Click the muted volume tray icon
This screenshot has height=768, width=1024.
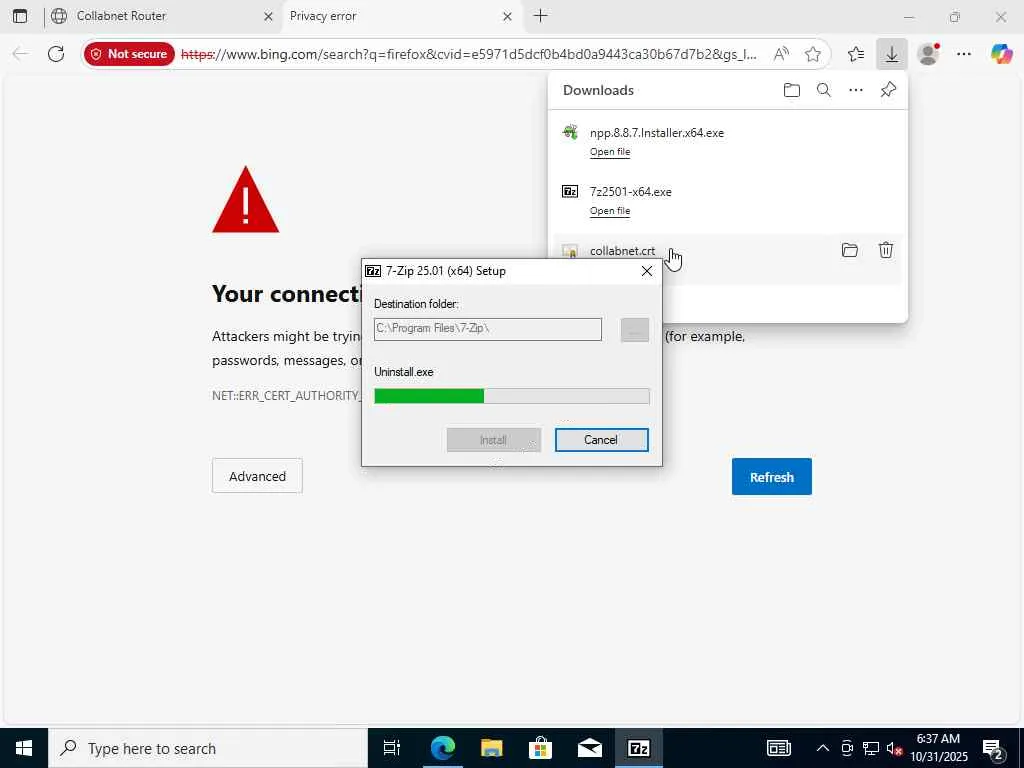coord(894,748)
